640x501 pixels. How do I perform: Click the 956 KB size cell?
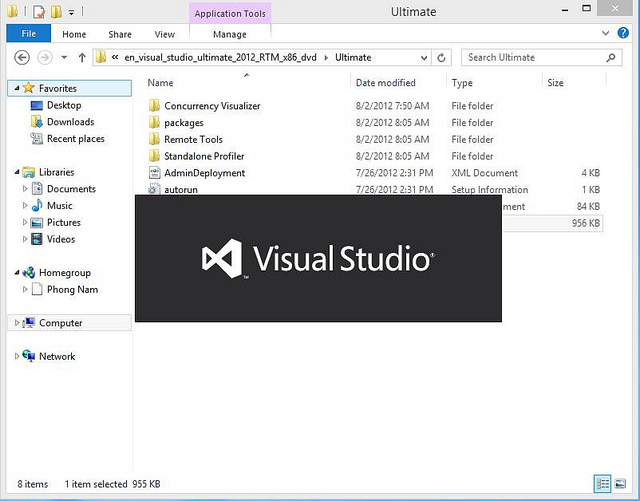586,223
